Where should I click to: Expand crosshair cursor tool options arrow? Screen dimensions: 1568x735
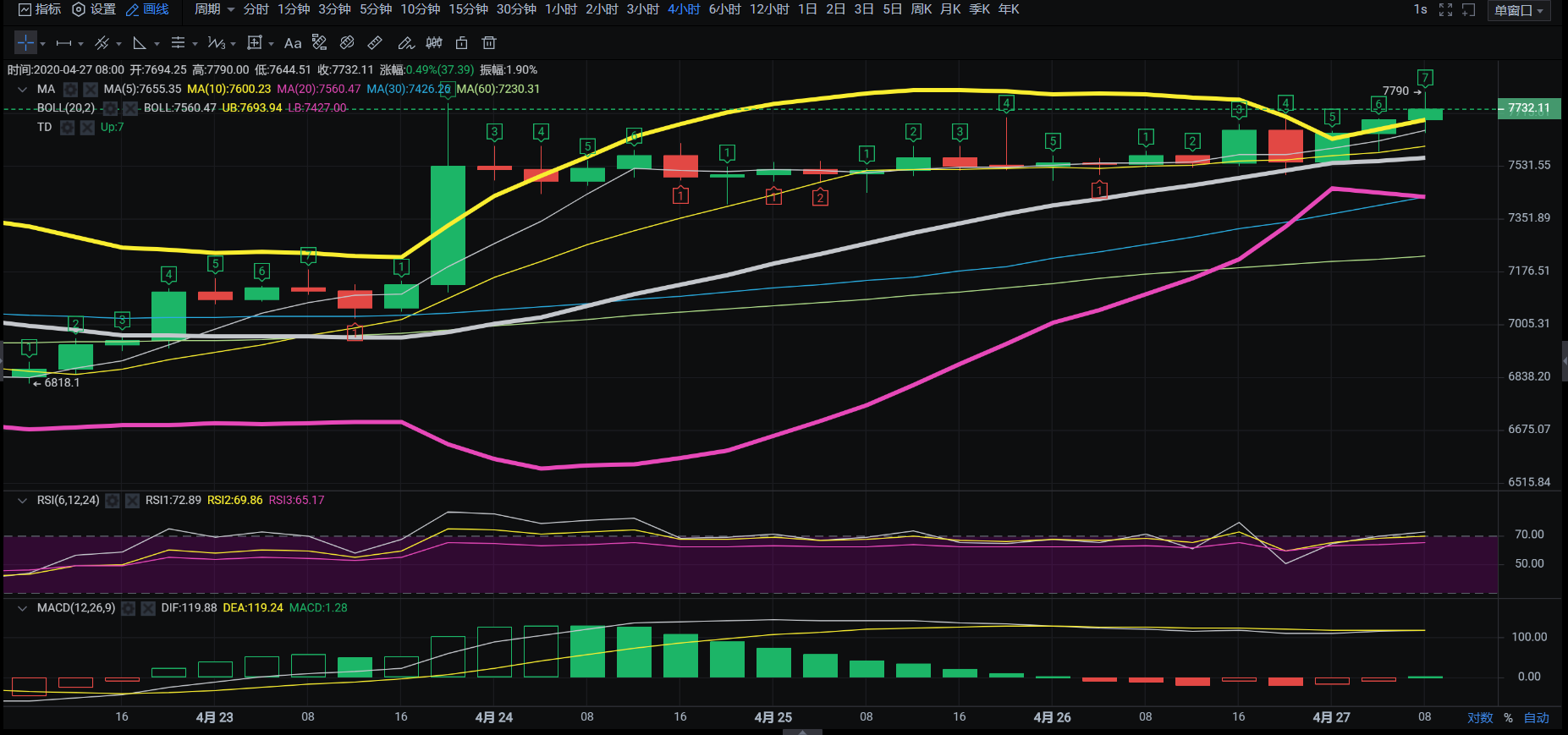pyautogui.click(x=42, y=44)
